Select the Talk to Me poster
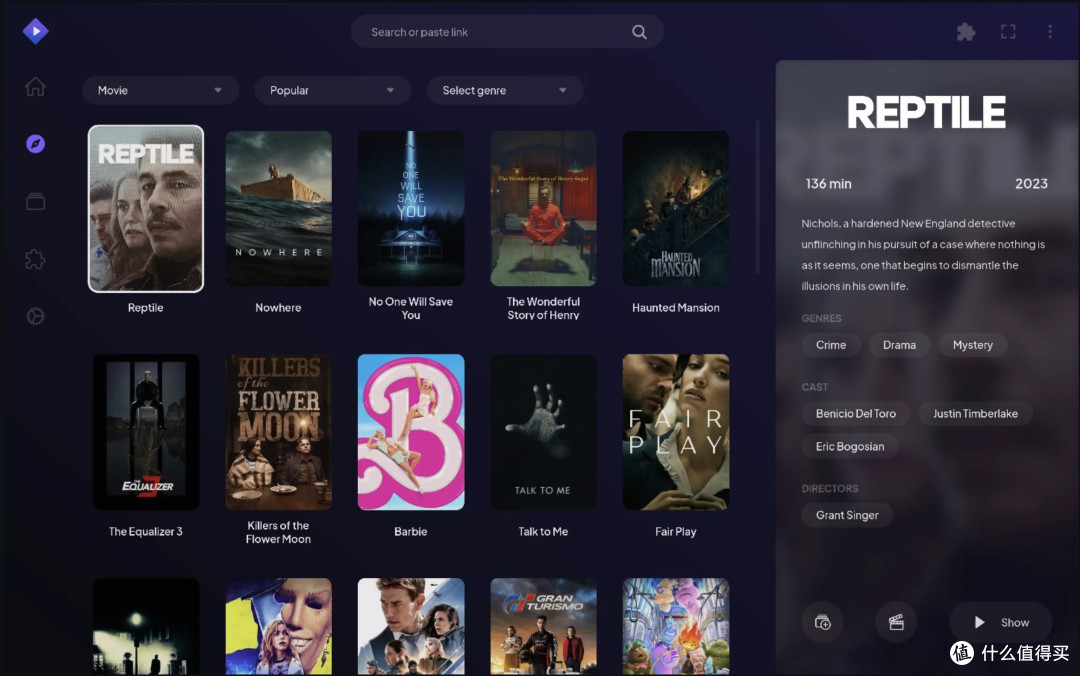This screenshot has width=1080, height=676. coord(543,432)
